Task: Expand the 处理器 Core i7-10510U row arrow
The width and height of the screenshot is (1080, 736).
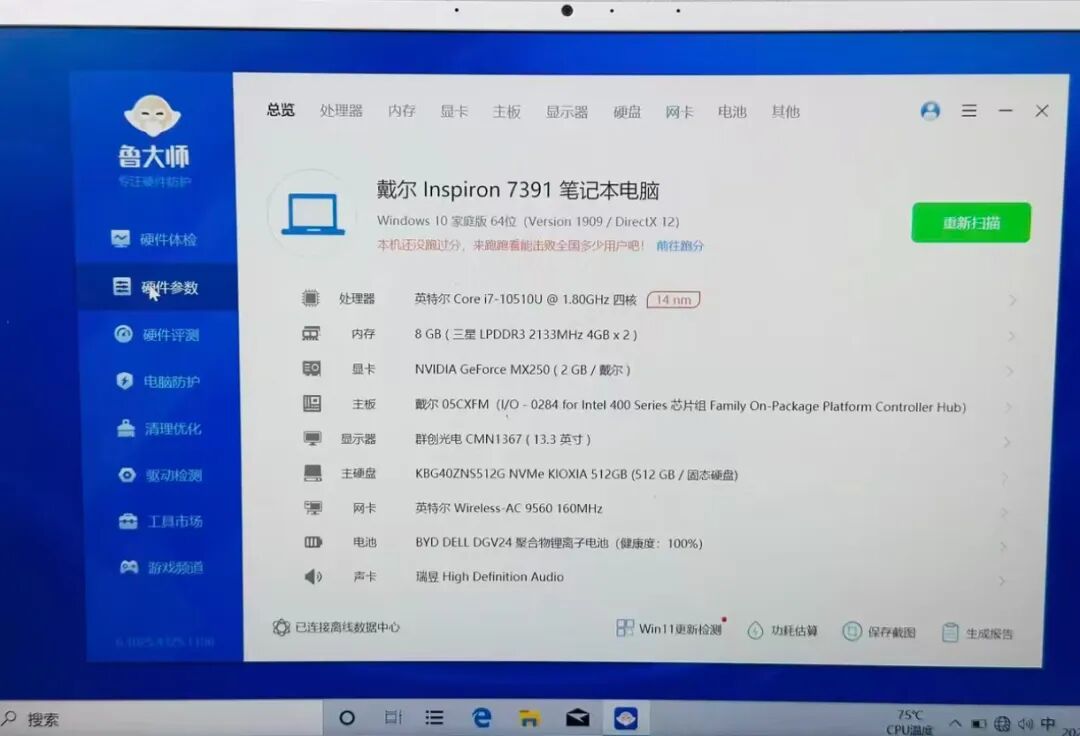Action: point(1012,300)
